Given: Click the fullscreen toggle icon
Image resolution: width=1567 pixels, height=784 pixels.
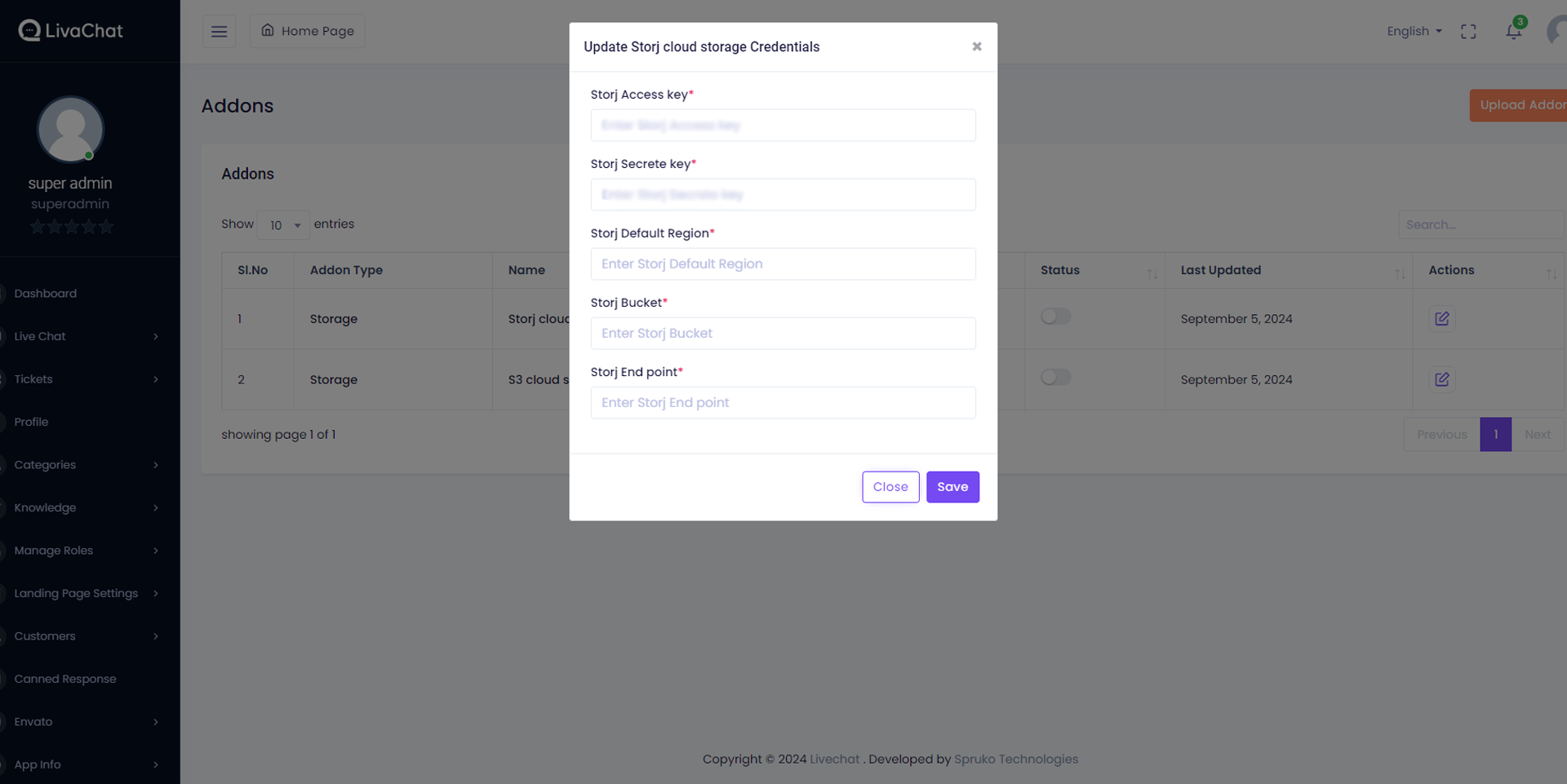Looking at the screenshot, I should coord(1468,32).
